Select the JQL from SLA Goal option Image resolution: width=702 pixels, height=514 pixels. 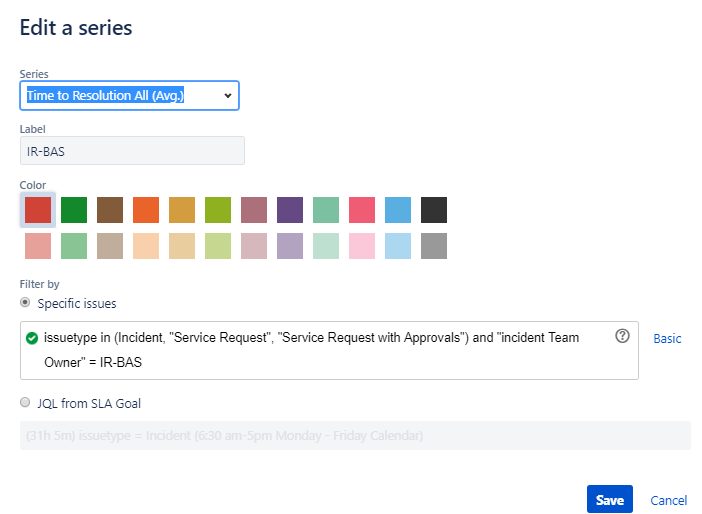(x=25, y=403)
